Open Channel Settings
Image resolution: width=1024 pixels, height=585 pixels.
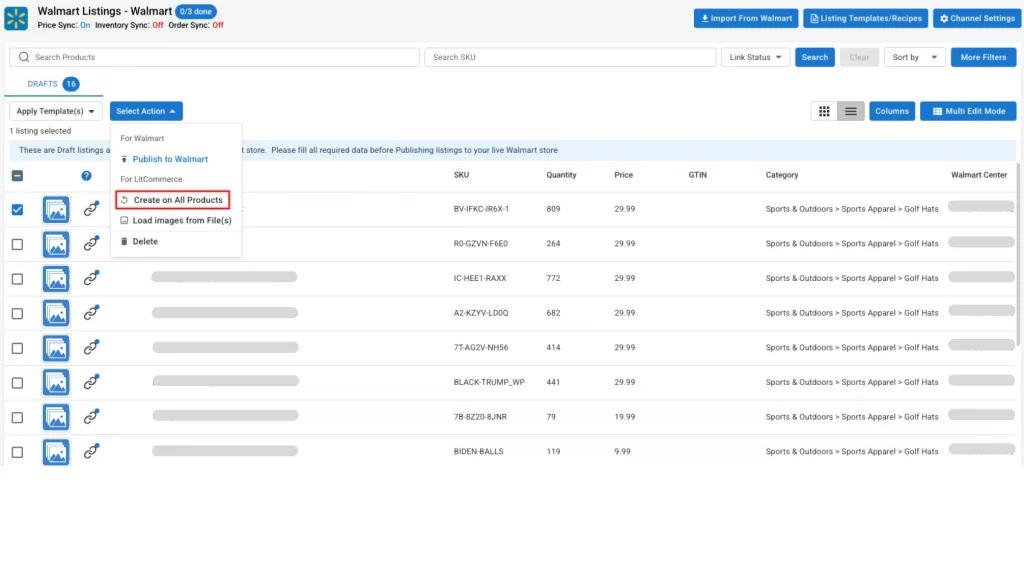tap(977, 18)
